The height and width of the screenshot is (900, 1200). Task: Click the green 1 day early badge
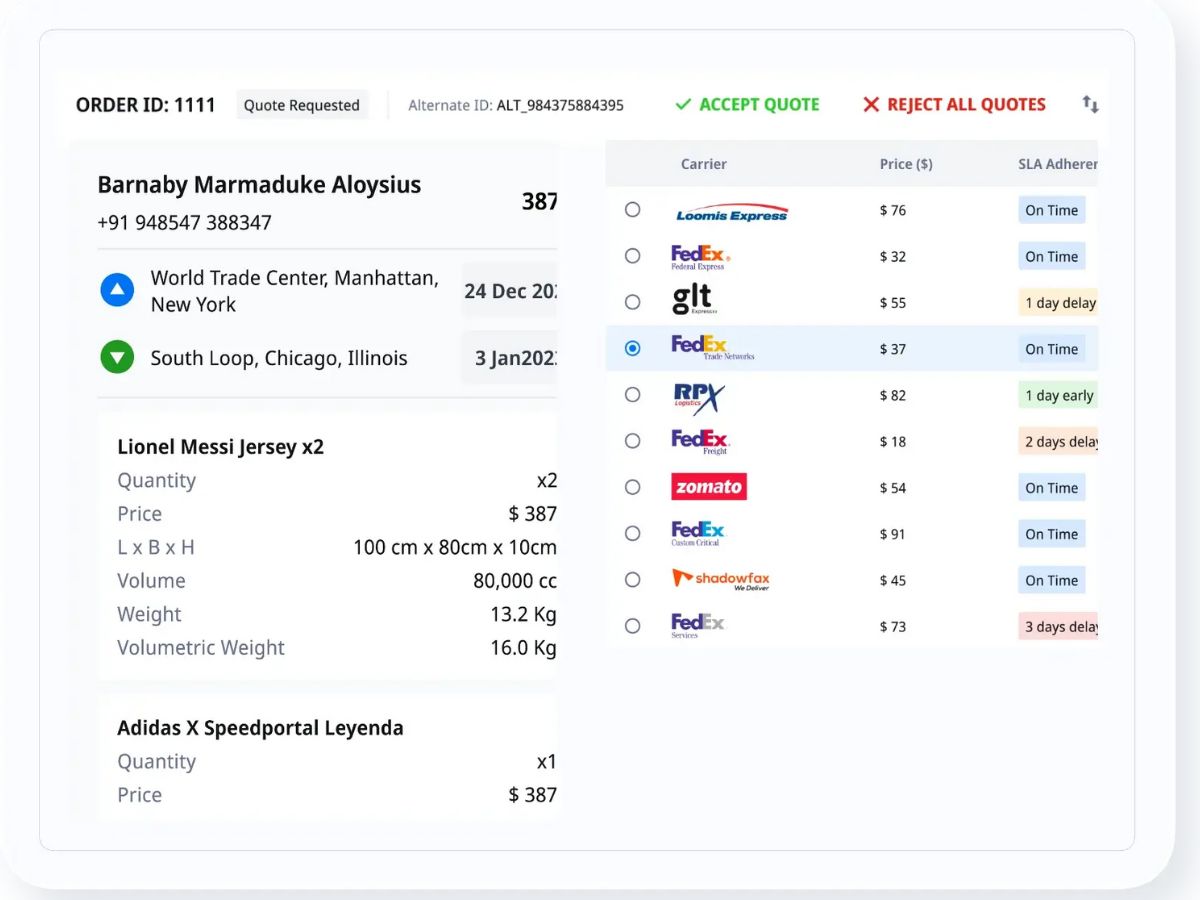pyautogui.click(x=1059, y=395)
